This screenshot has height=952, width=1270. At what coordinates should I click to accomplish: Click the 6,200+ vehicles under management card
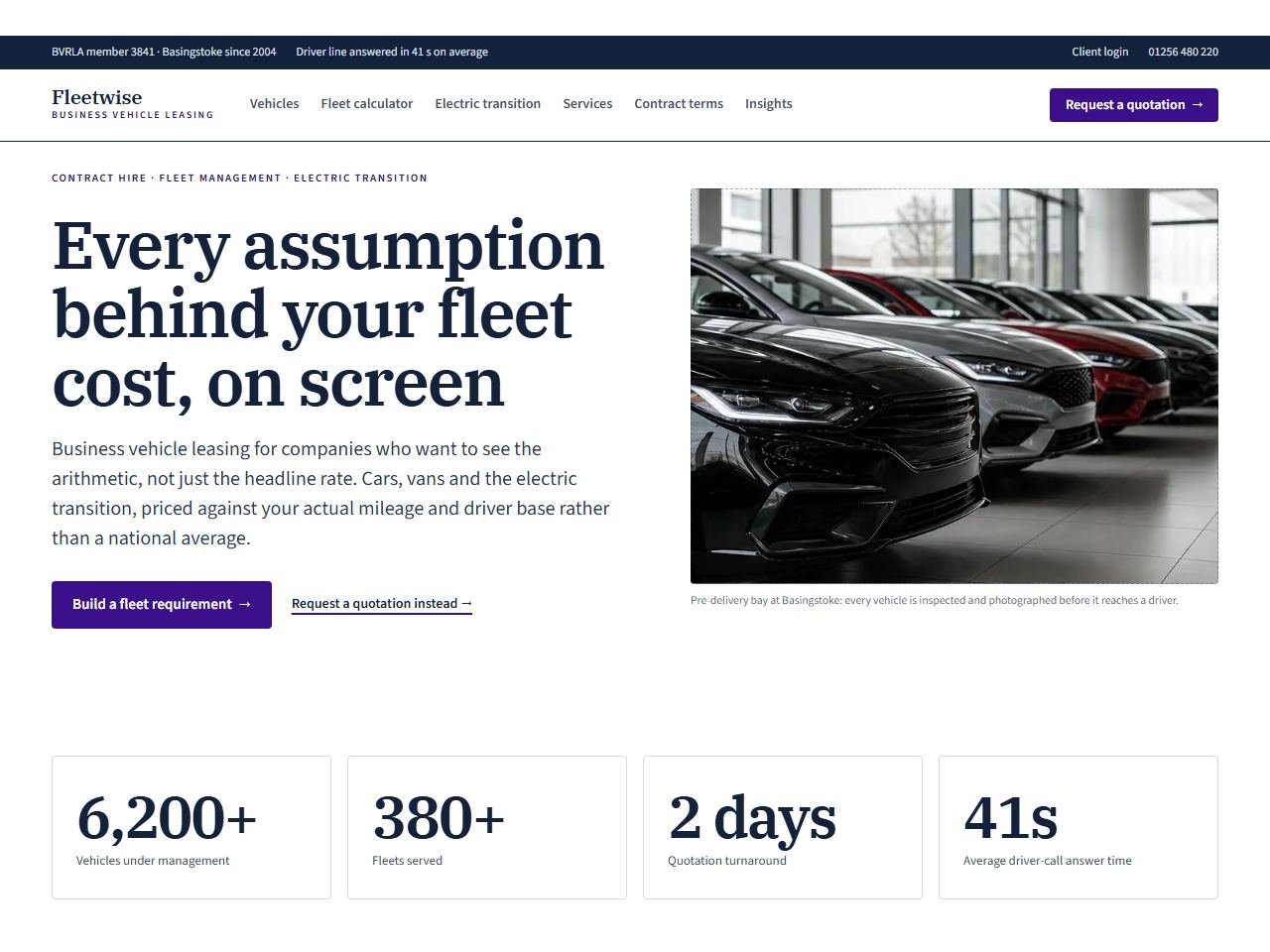pos(191,828)
